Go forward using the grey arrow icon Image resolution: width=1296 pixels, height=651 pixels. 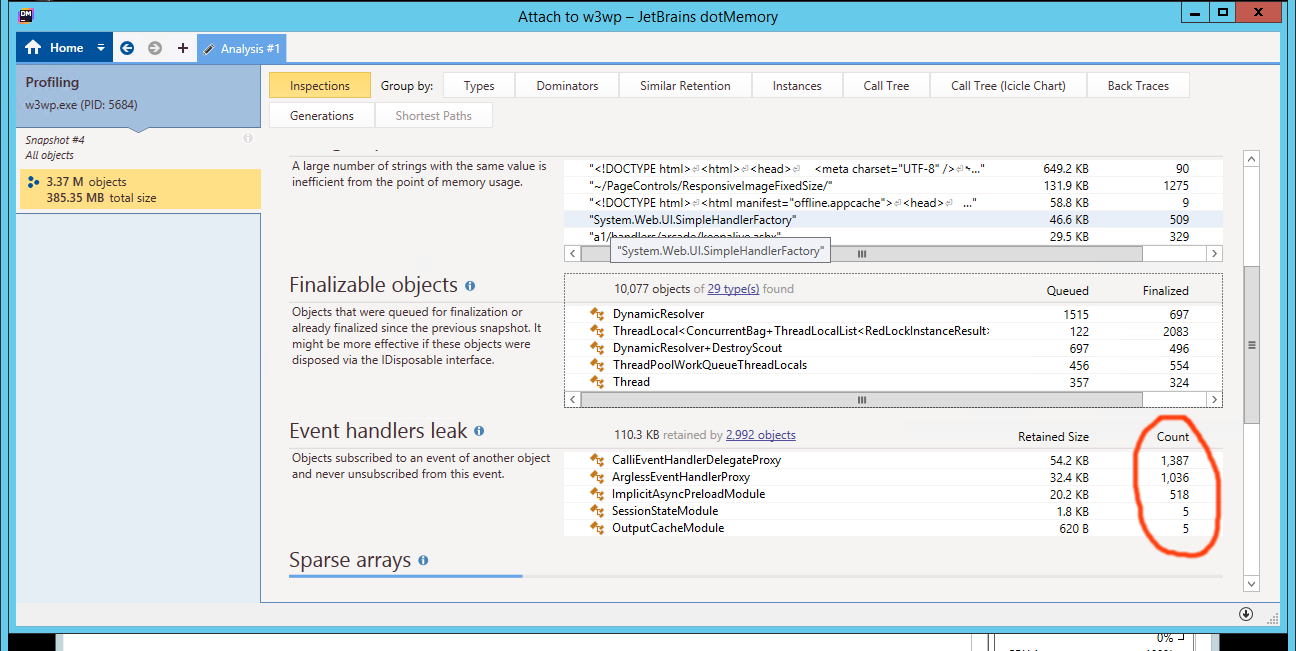(x=155, y=48)
